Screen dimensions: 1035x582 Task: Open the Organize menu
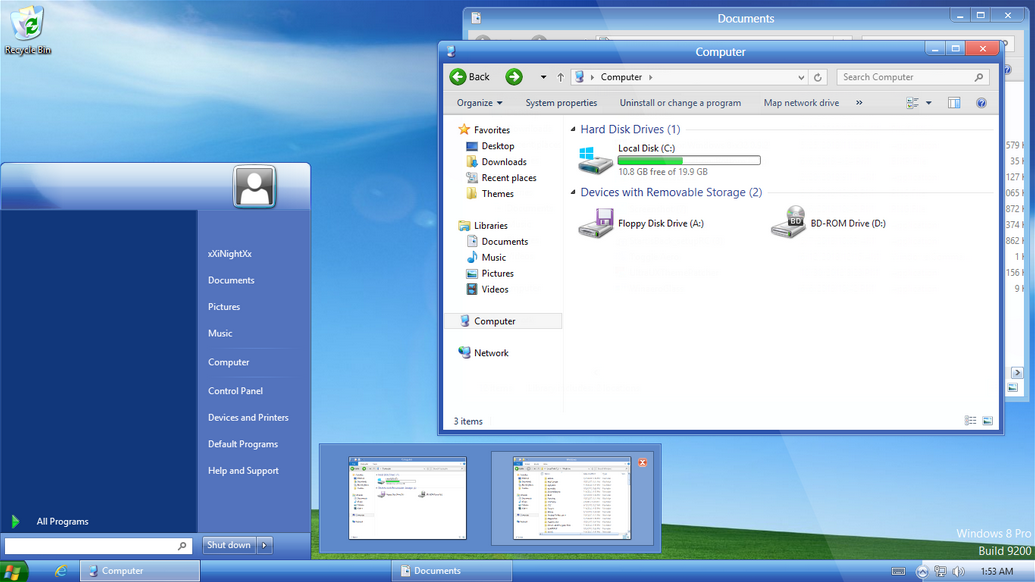point(479,103)
